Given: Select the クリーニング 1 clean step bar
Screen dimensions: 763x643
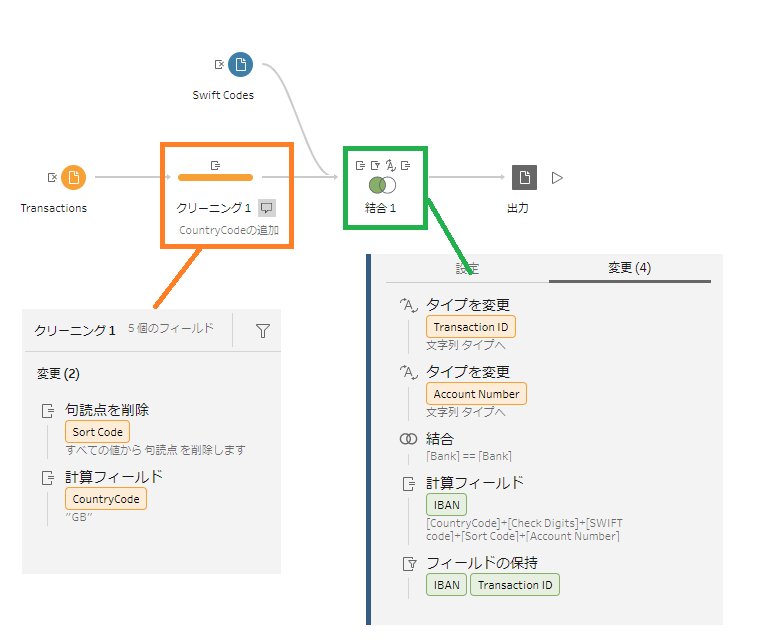Looking at the screenshot, I should [215, 178].
